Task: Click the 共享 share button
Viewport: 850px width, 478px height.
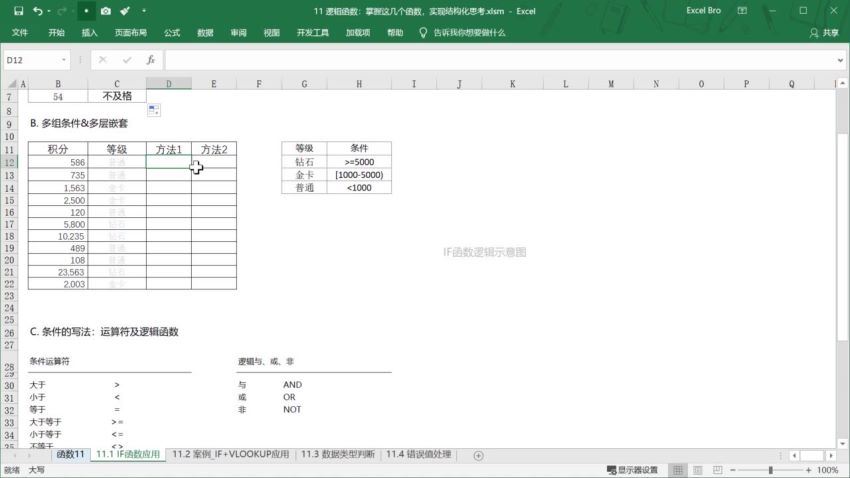Action: click(x=824, y=32)
